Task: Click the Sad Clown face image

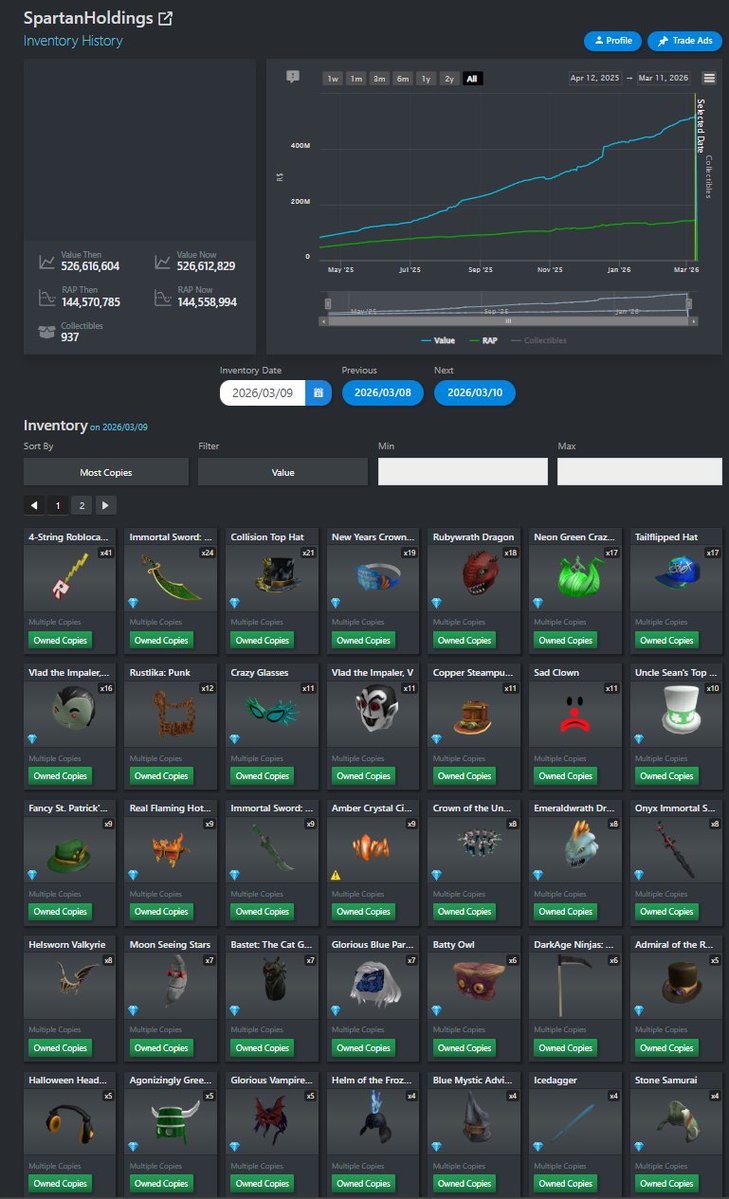Action: click(x=574, y=713)
